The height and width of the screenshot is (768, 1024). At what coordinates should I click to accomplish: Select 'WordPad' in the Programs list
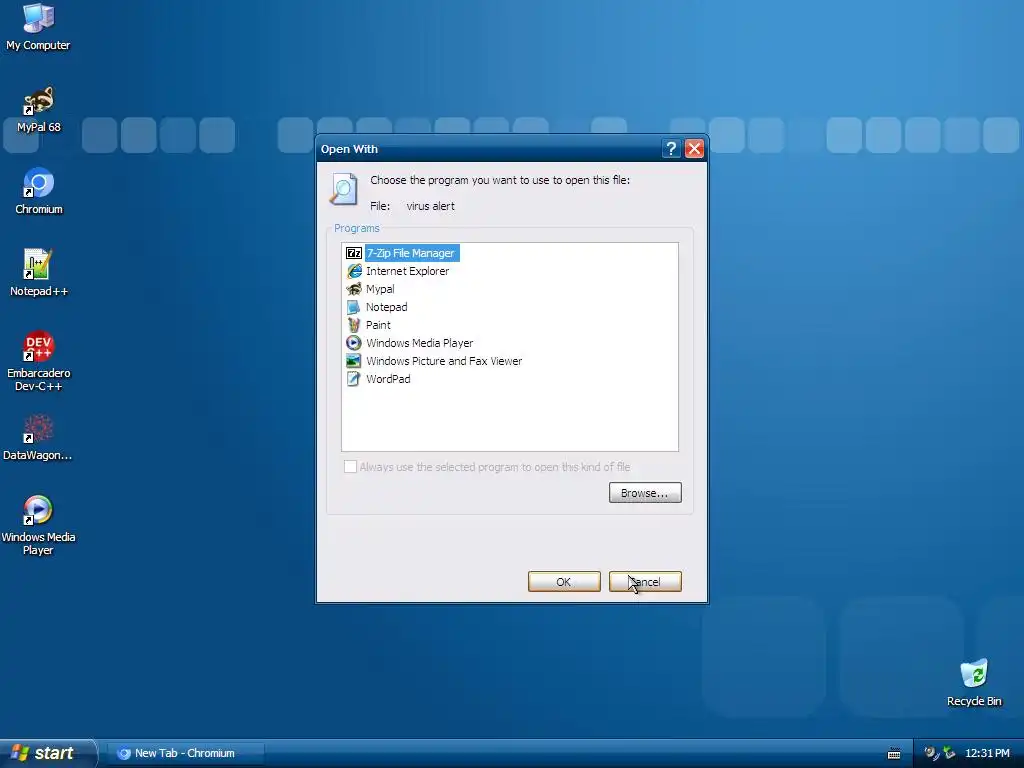tap(388, 379)
